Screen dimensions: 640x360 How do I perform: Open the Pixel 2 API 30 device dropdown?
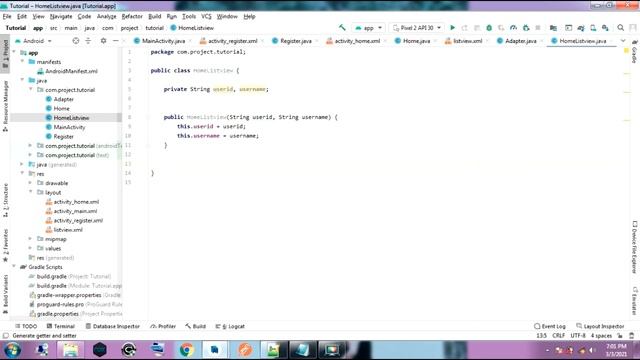(x=416, y=28)
